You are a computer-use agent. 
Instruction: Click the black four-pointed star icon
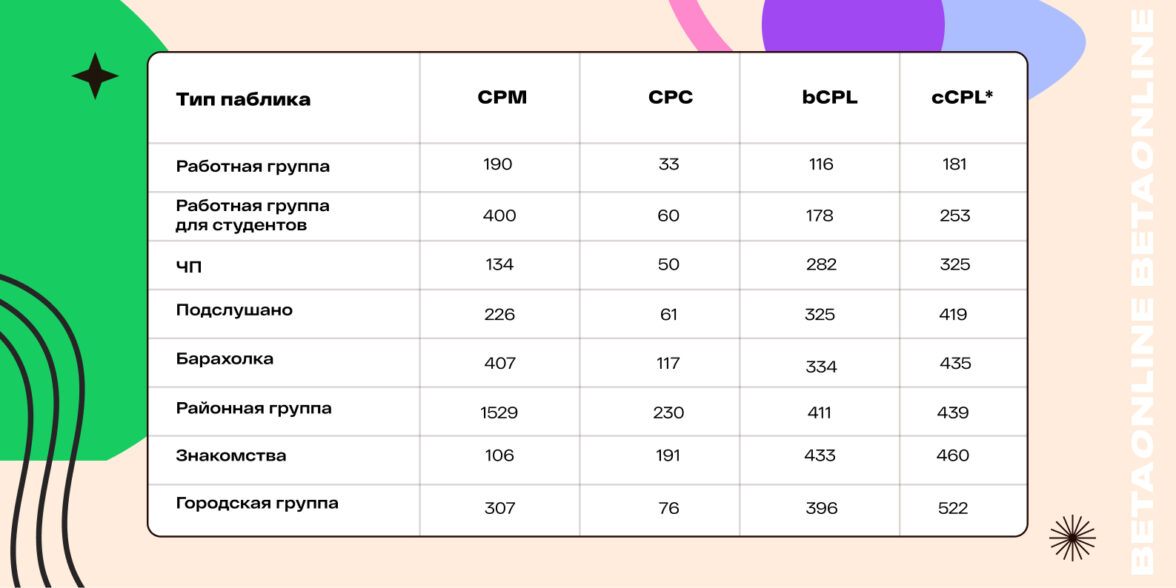(x=95, y=76)
